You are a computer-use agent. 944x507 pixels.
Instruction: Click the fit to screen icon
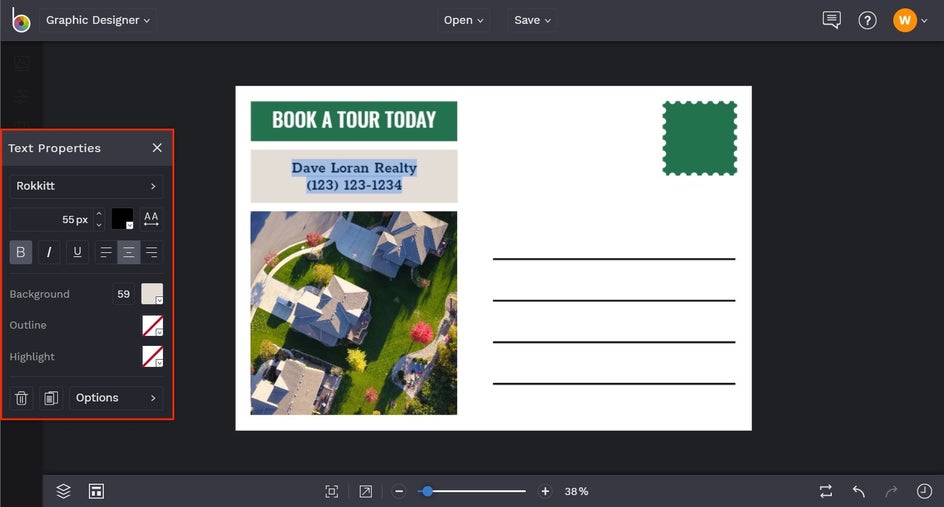click(x=332, y=491)
